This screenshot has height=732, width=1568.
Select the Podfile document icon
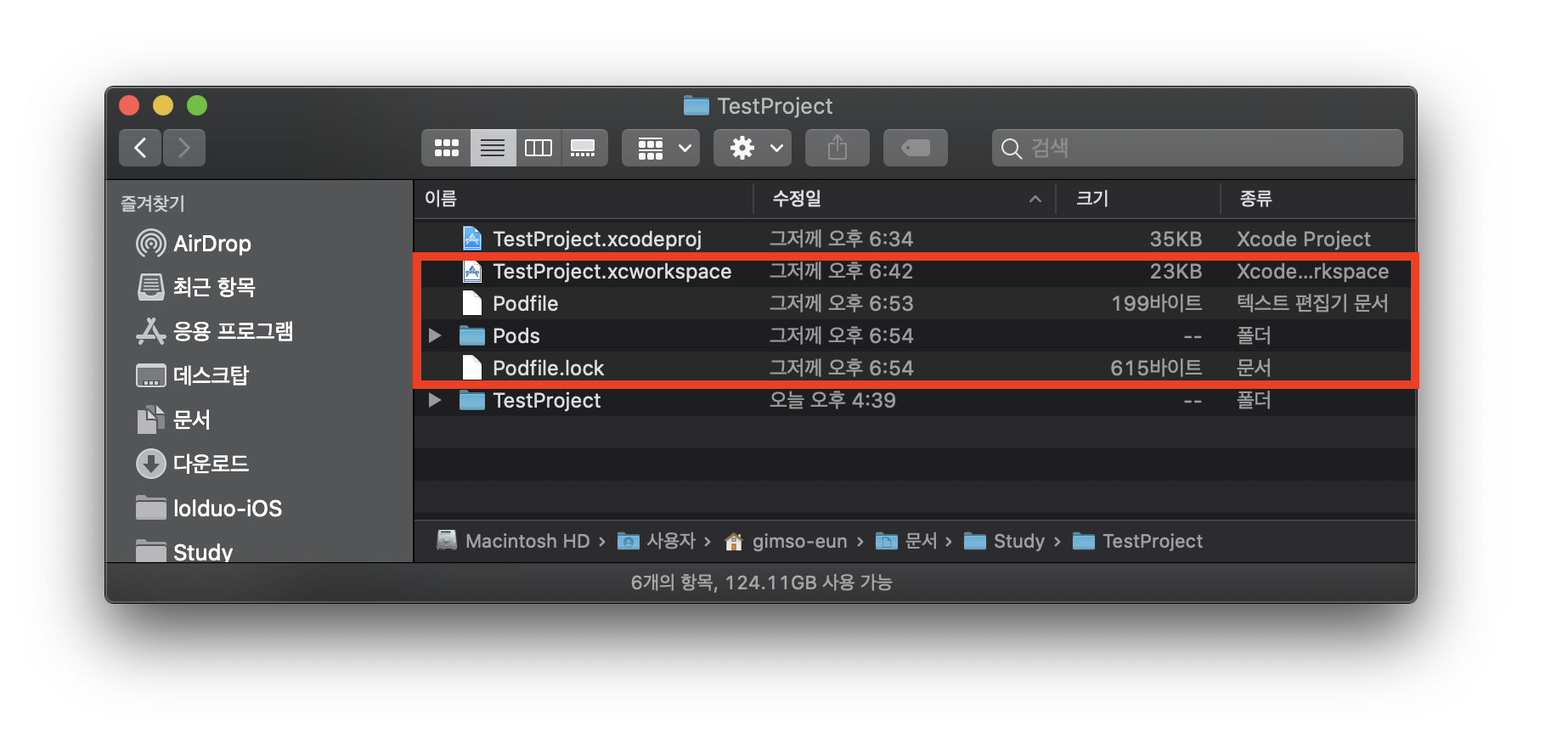click(x=472, y=303)
